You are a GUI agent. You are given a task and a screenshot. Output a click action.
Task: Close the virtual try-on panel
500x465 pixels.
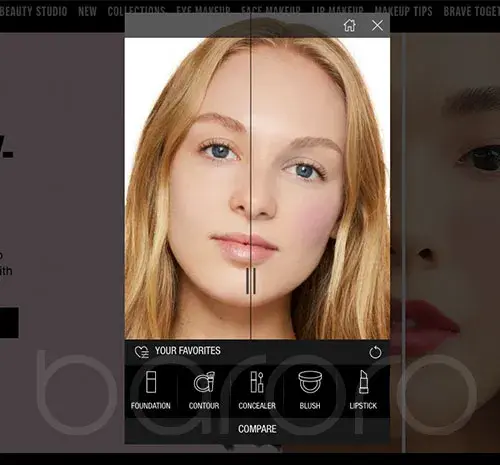coord(377,25)
